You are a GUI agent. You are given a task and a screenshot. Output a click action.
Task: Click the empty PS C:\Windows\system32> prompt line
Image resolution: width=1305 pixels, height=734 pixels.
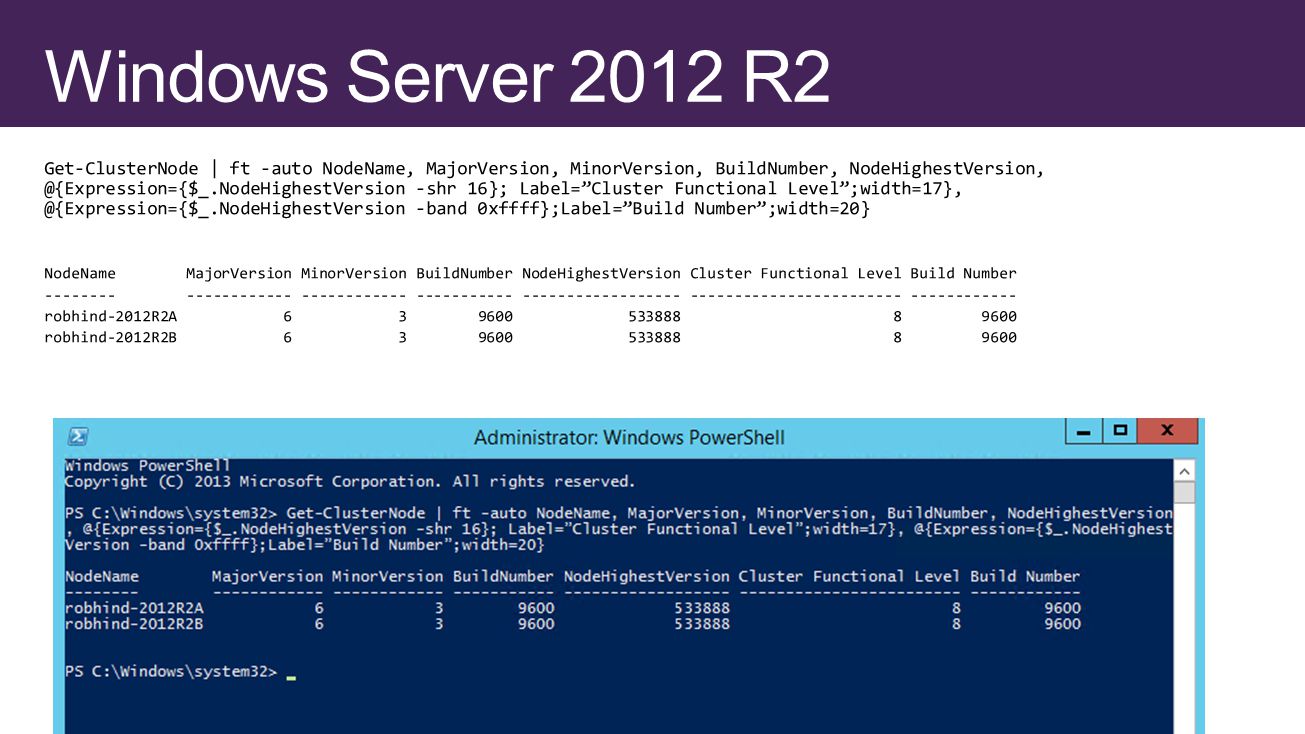coord(180,672)
